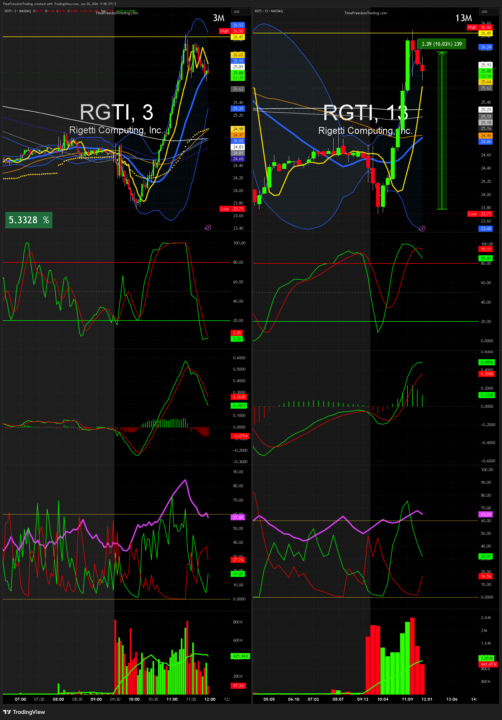502x720 pixels.
Task: Open the USD currency selector on the 13M chart
Action: pos(487,11)
